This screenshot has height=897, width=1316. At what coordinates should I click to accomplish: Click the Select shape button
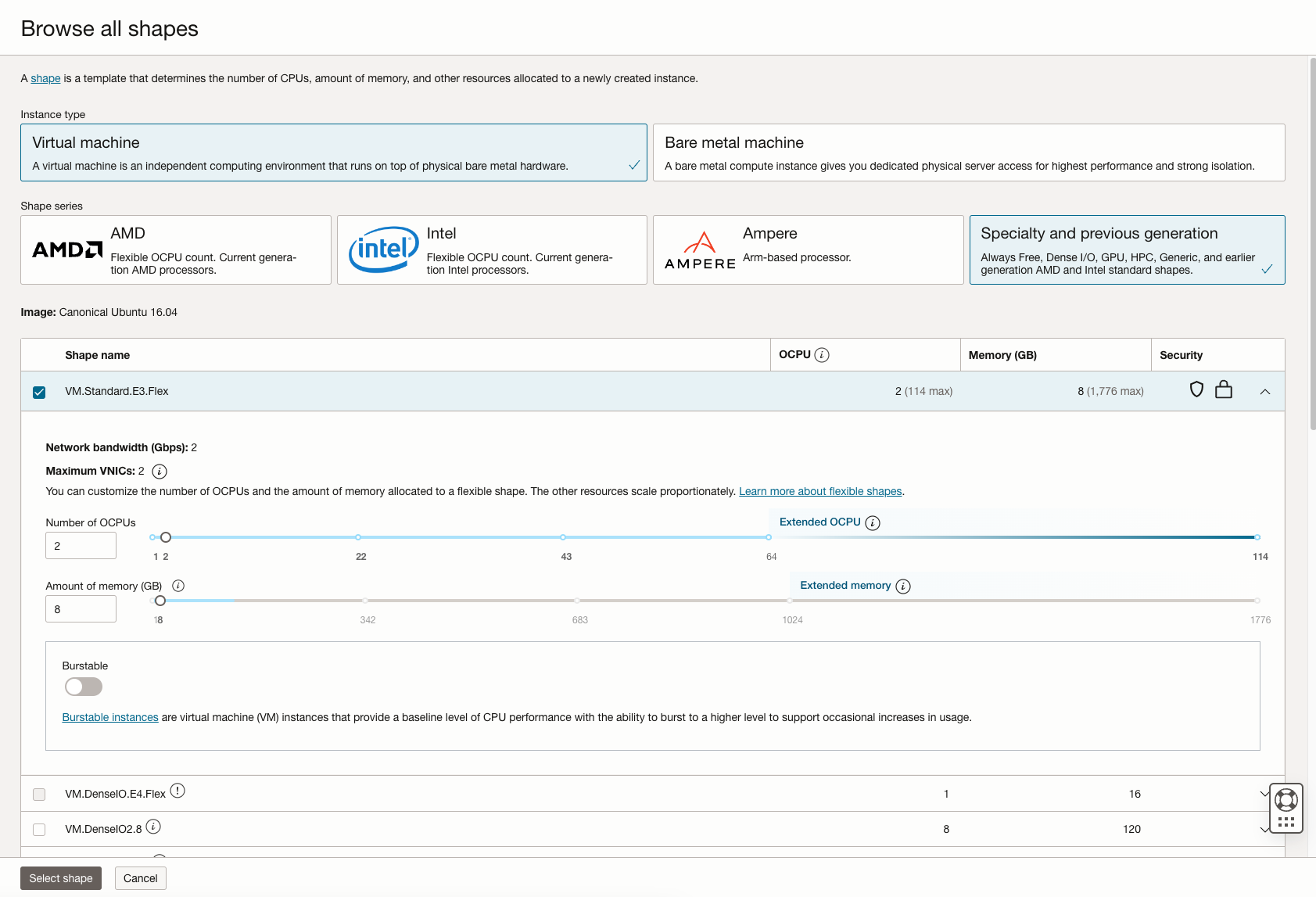click(x=61, y=878)
